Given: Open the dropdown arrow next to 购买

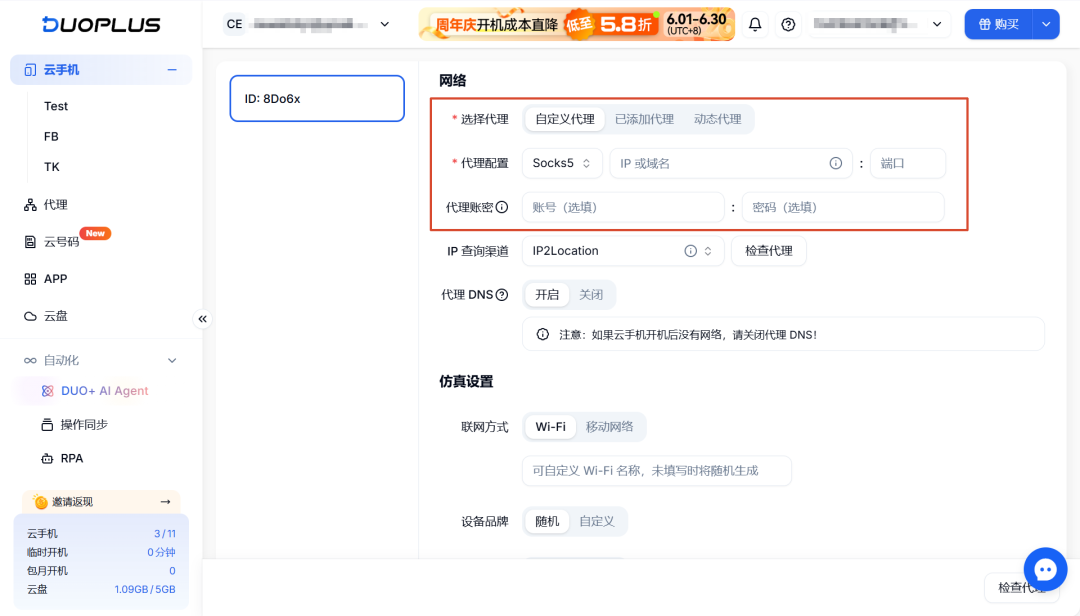Looking at the screenshot, I should (x=1046, y=24).
